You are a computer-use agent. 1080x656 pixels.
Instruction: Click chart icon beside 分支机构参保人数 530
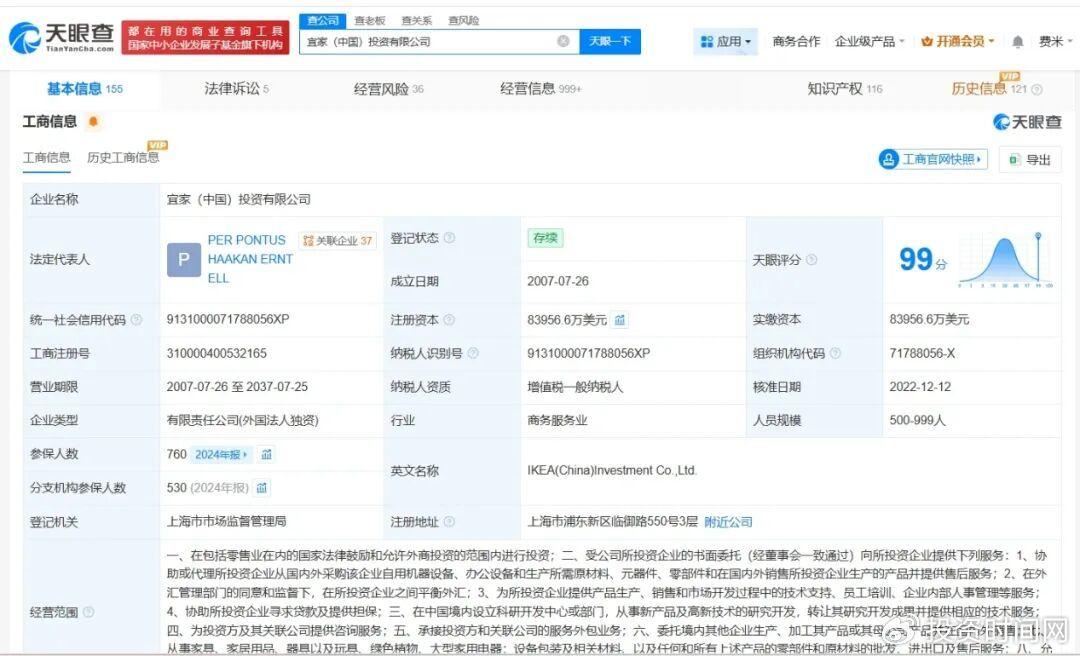click(262, 488)
